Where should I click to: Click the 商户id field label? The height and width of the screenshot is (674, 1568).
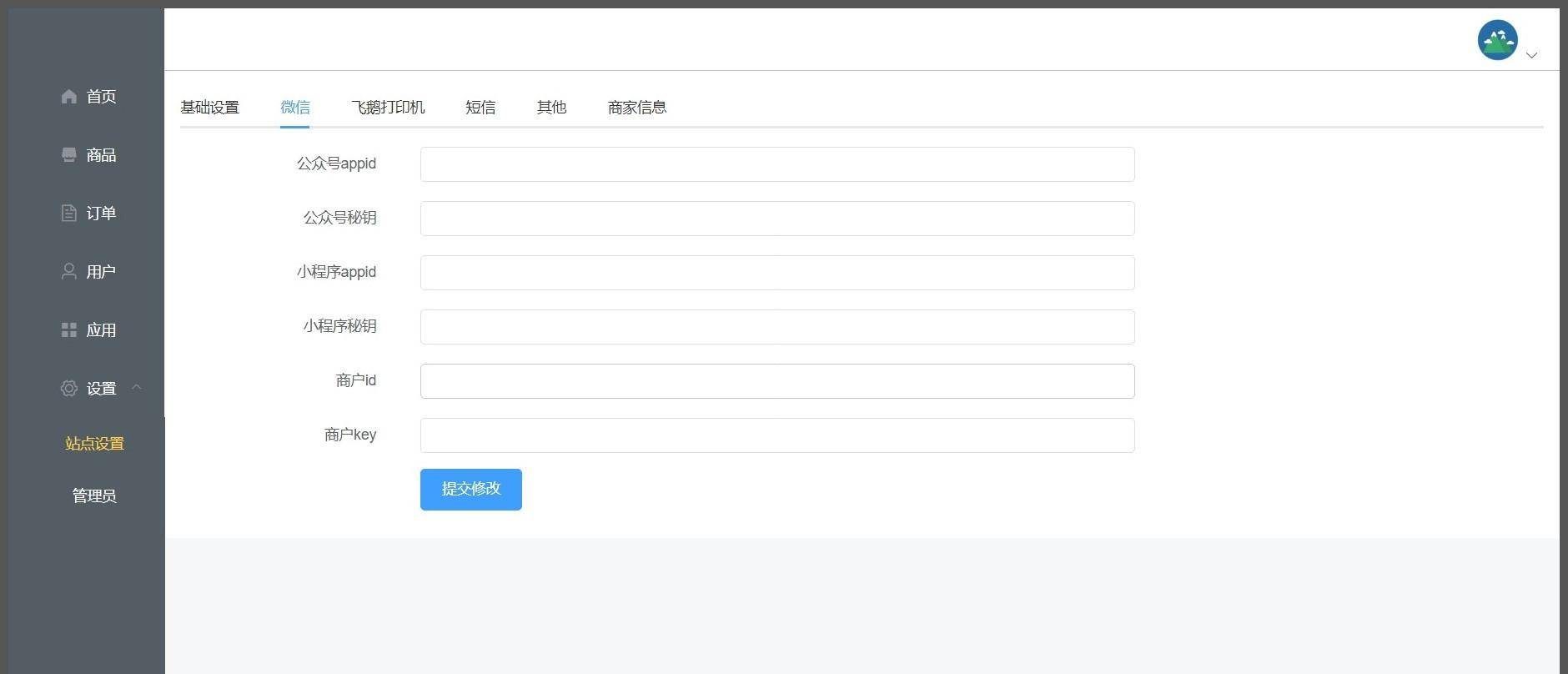[x=356, y=381]
